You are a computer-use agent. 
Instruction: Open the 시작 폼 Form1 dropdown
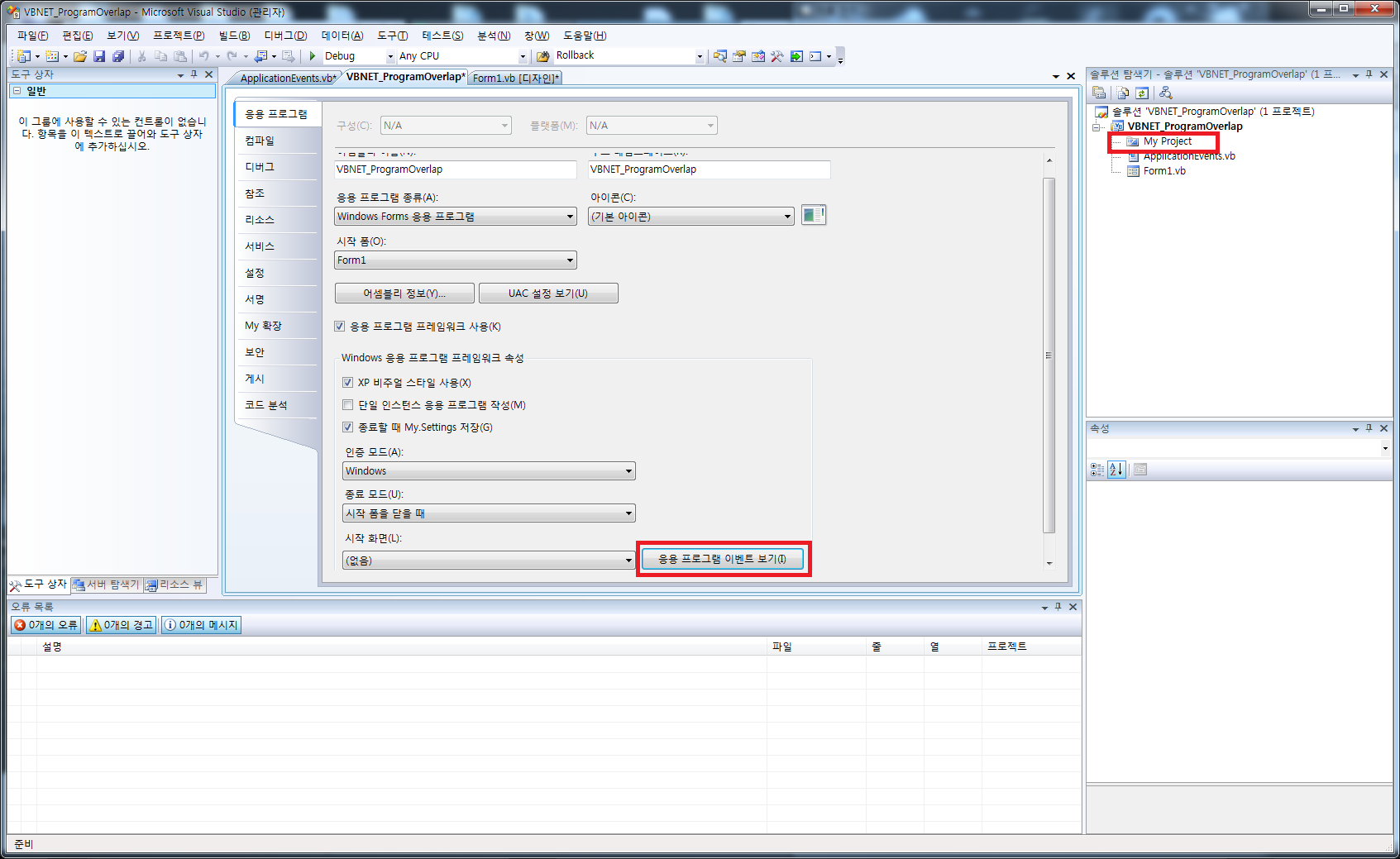(456, 260)
